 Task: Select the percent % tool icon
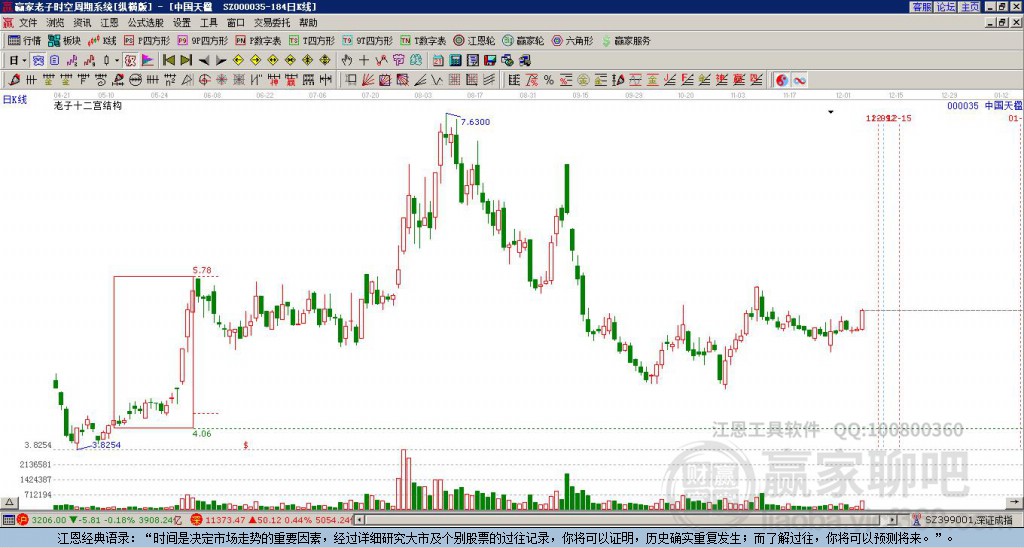click(x=549, y=80)
